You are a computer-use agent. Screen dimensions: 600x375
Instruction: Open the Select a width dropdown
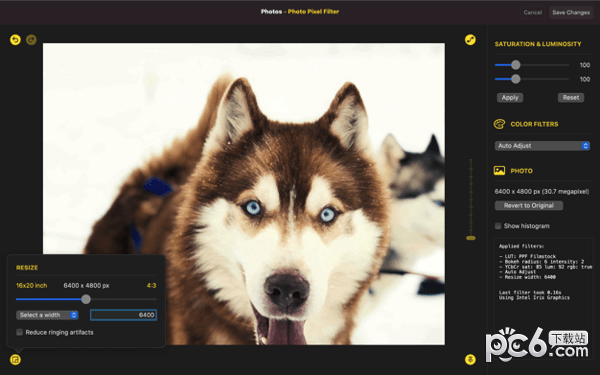pyautogui.click(x=47, y=315)
